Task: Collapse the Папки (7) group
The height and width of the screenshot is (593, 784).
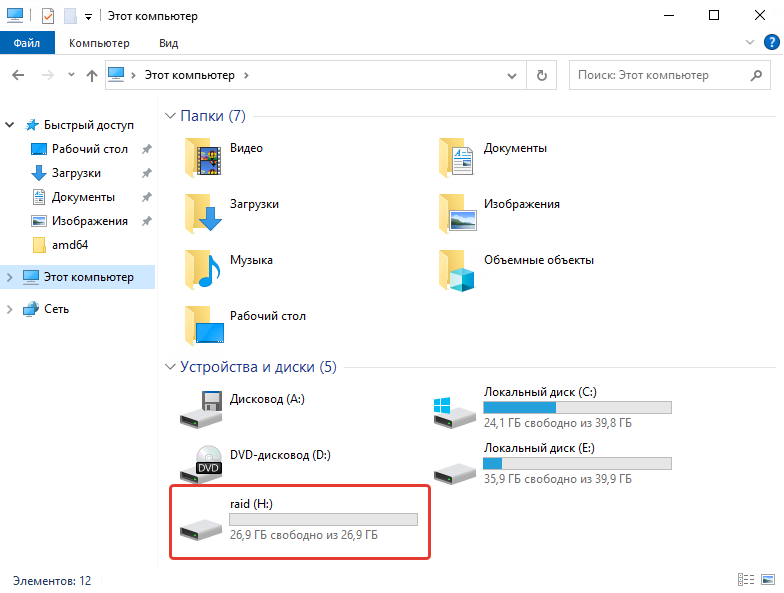Action: coord(169,116)
